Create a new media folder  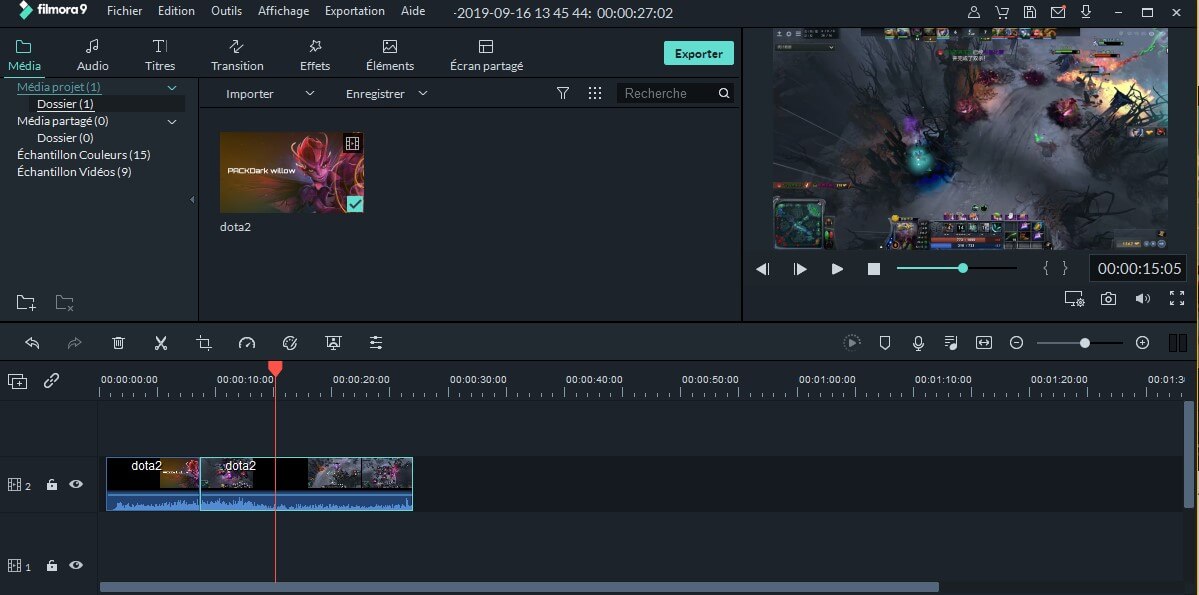[x=26, y=302]
